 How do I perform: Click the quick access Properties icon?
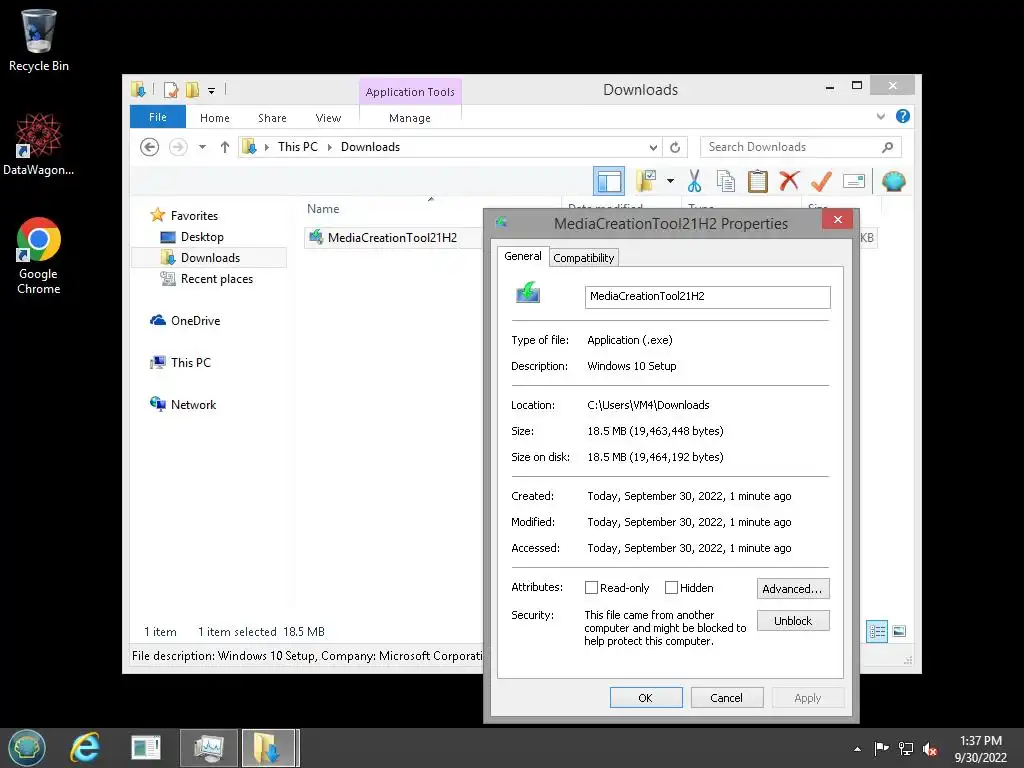click(170, 90)
